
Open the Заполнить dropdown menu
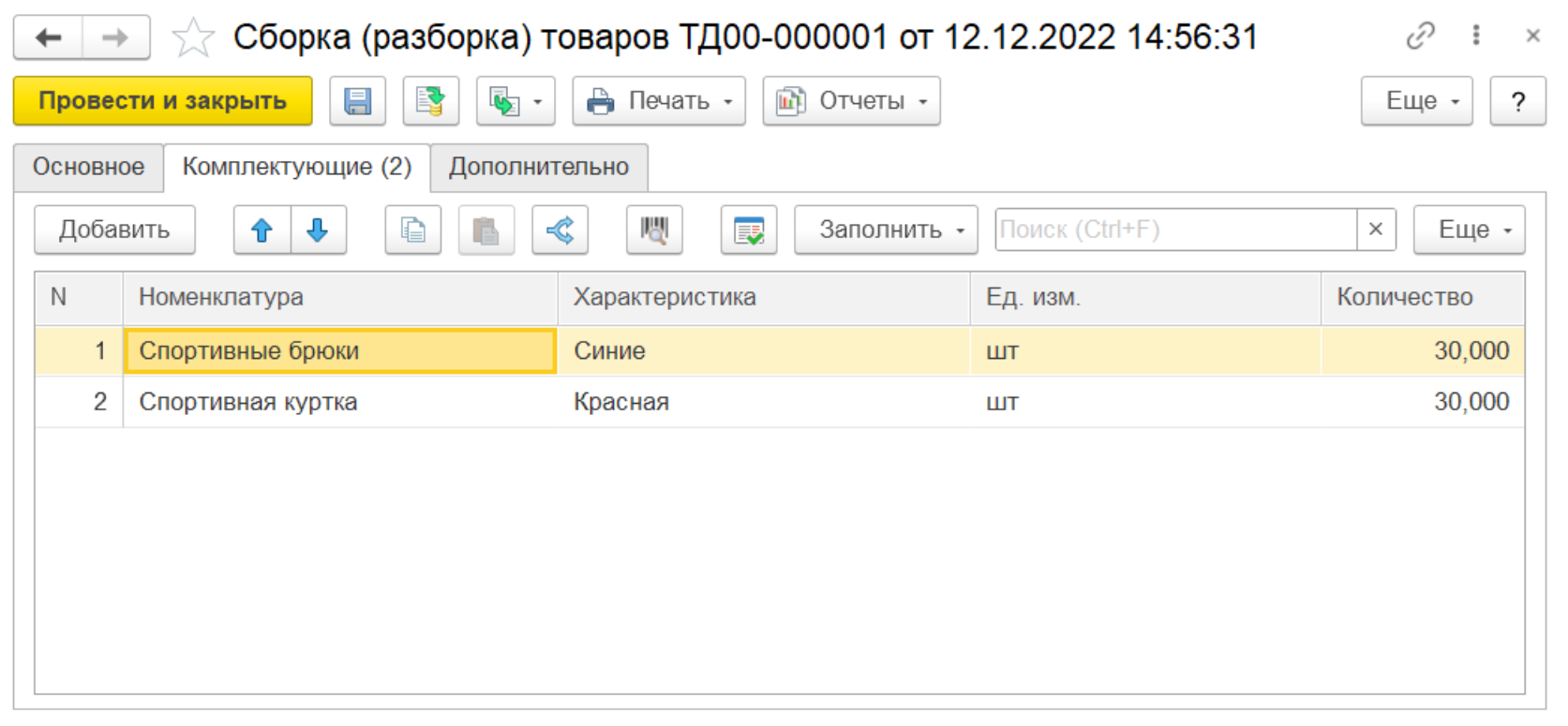point(886,230)
